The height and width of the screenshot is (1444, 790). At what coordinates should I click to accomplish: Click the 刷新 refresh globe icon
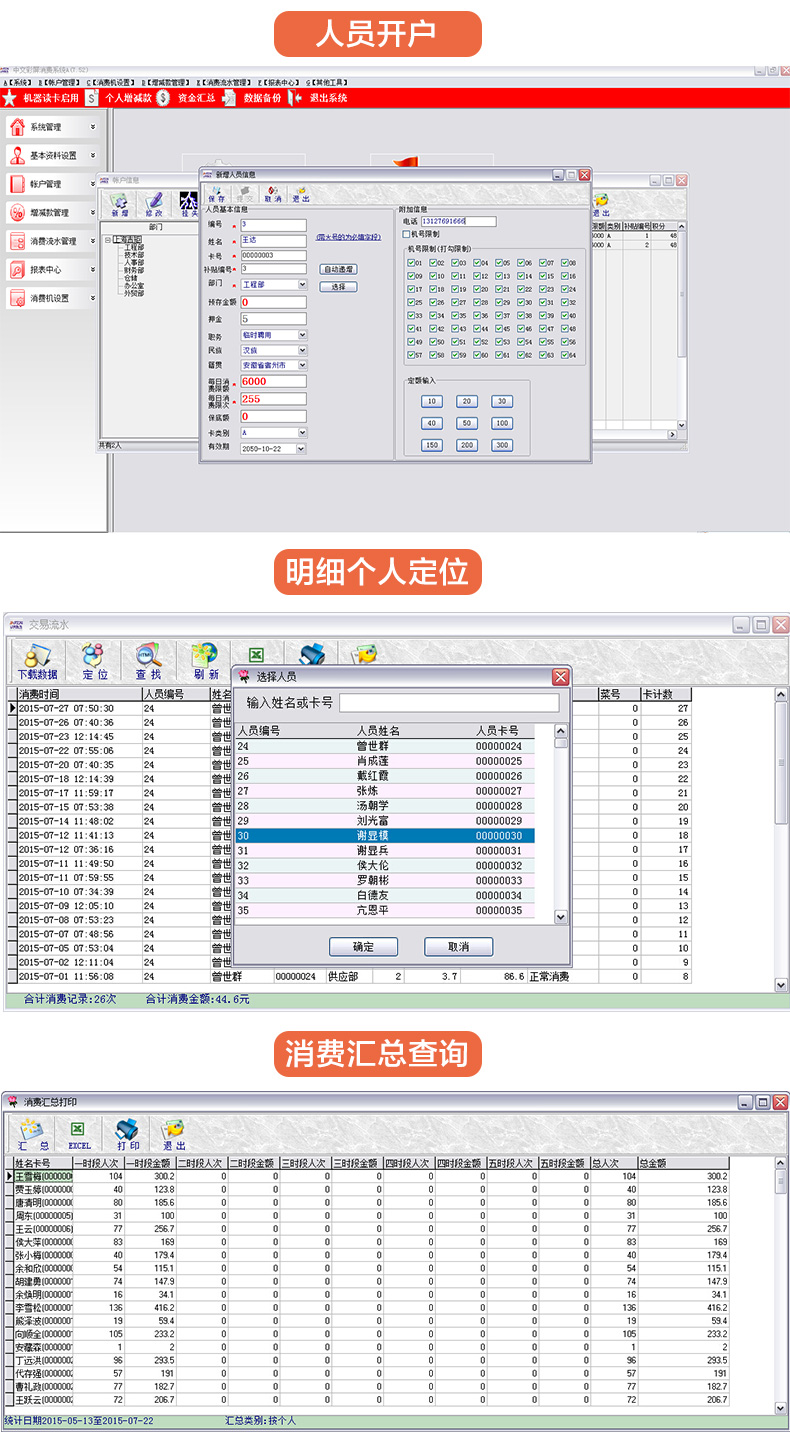pos(205,661)
